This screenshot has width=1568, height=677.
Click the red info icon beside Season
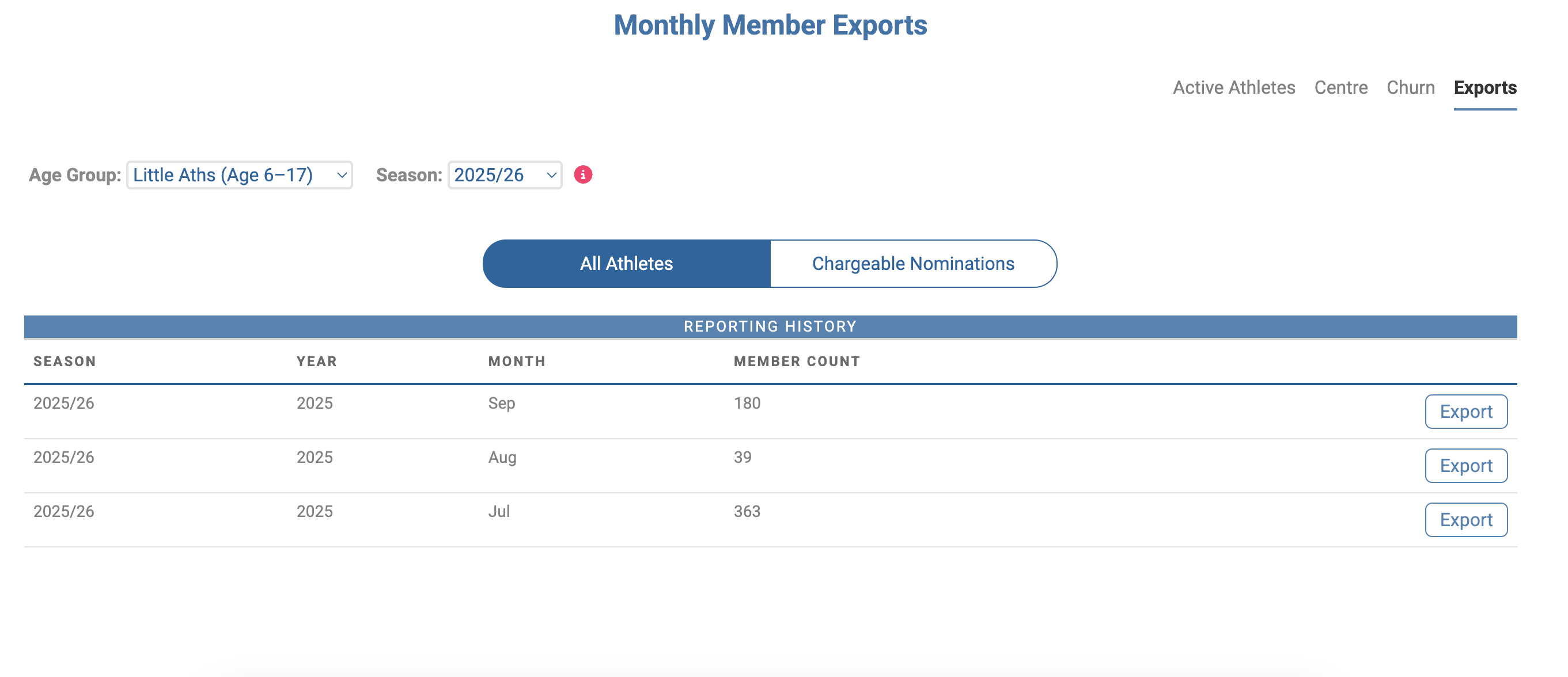(582, 174)
